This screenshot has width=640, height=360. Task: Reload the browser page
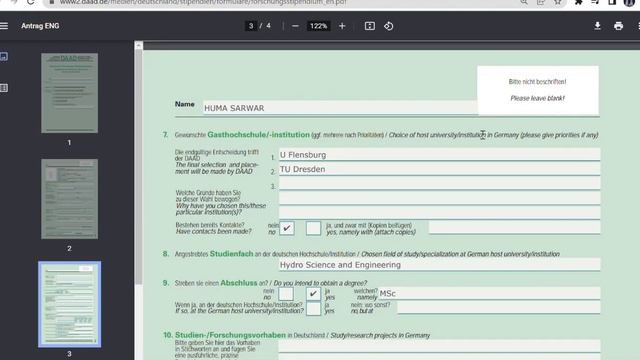click(x=30, y=2)
